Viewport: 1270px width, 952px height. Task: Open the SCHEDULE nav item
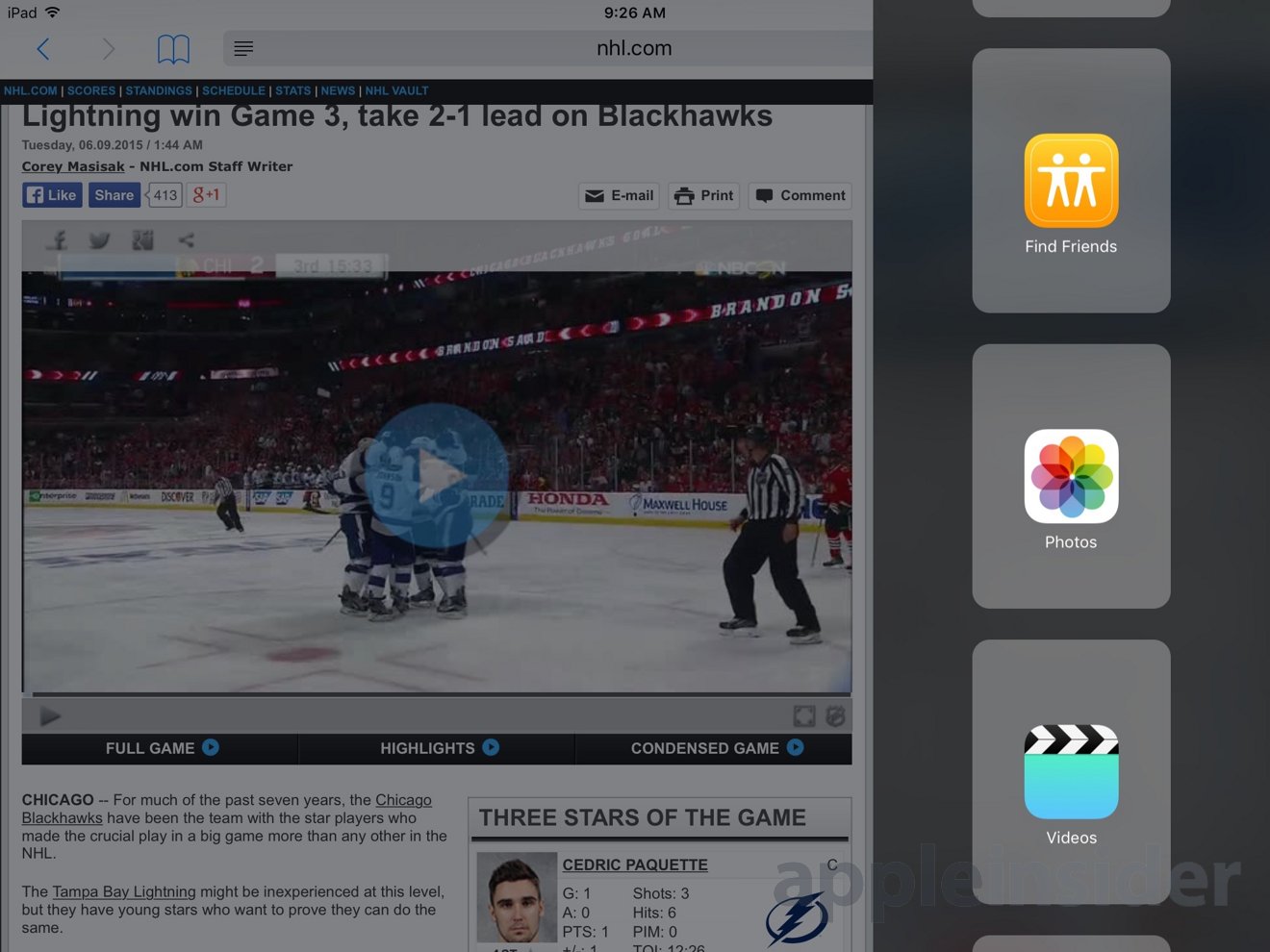tap(234, 91)
